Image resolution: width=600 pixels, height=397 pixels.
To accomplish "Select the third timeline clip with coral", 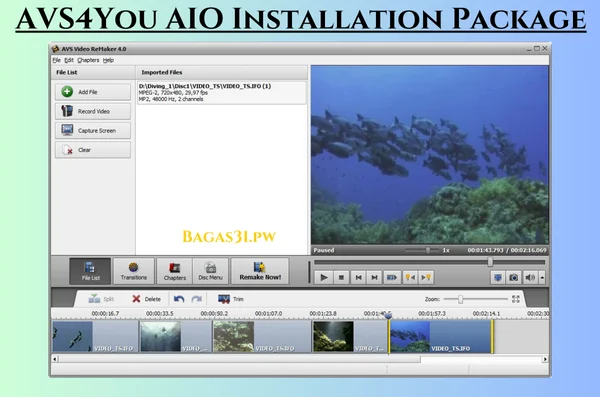I will click(x=262, y=337).
